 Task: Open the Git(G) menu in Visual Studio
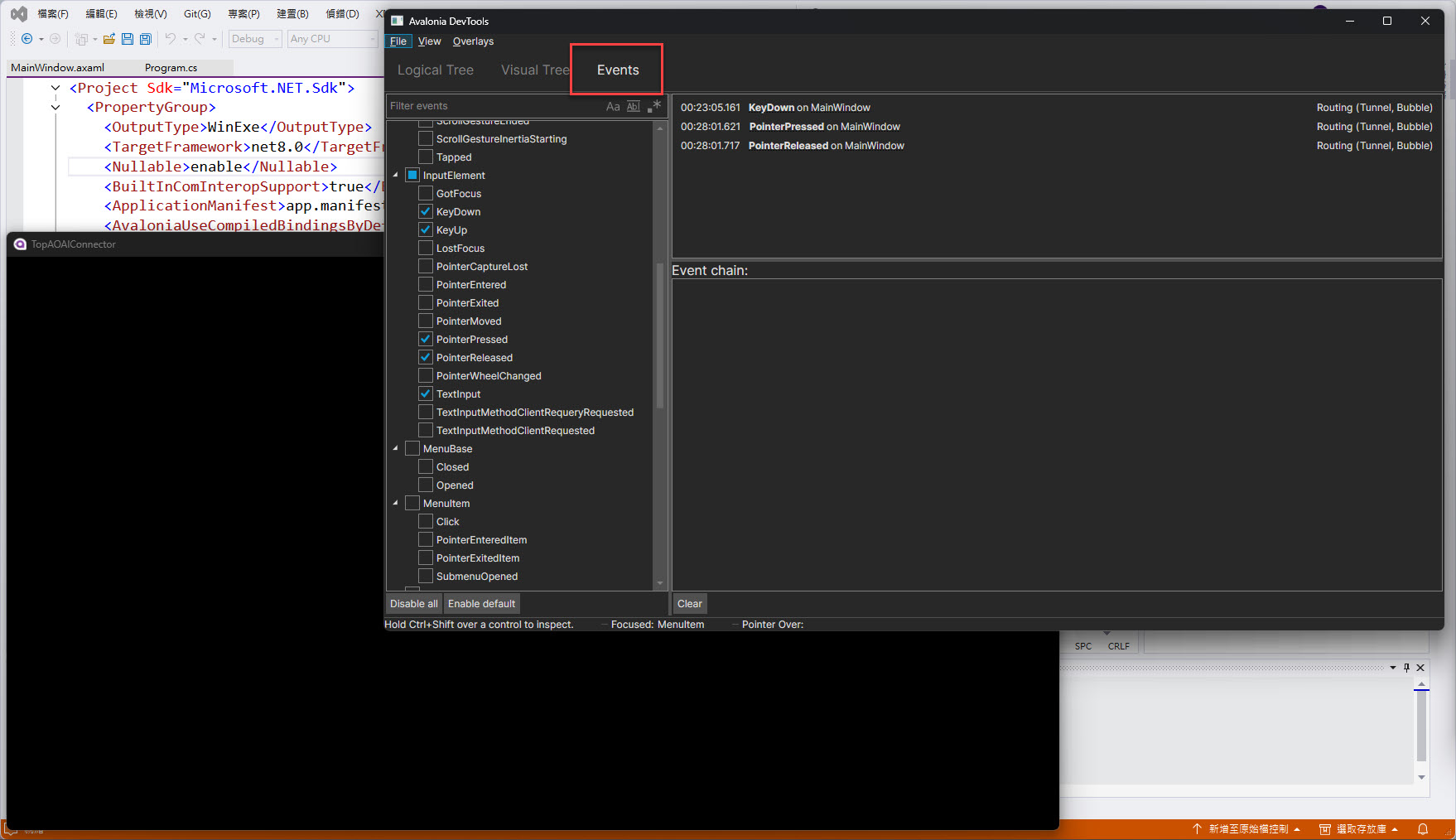[197, 14]
